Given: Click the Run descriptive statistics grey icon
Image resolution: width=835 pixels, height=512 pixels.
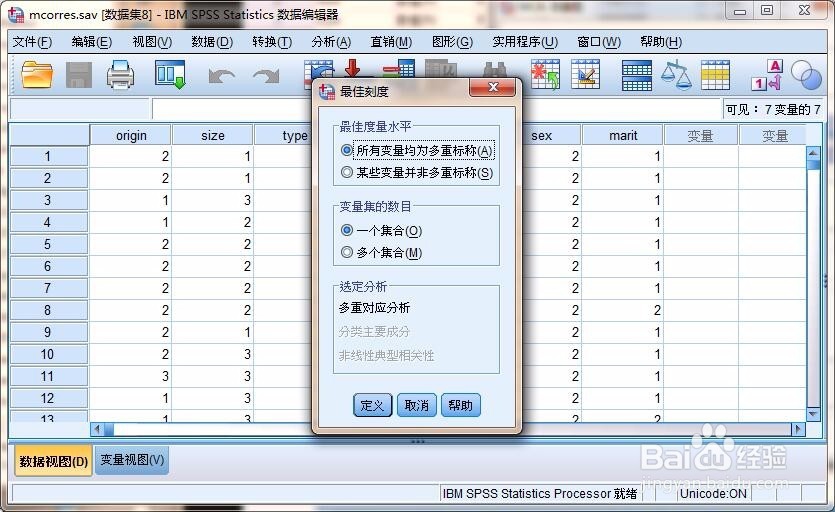Looking at the screenshot, I should coord(441,68).
